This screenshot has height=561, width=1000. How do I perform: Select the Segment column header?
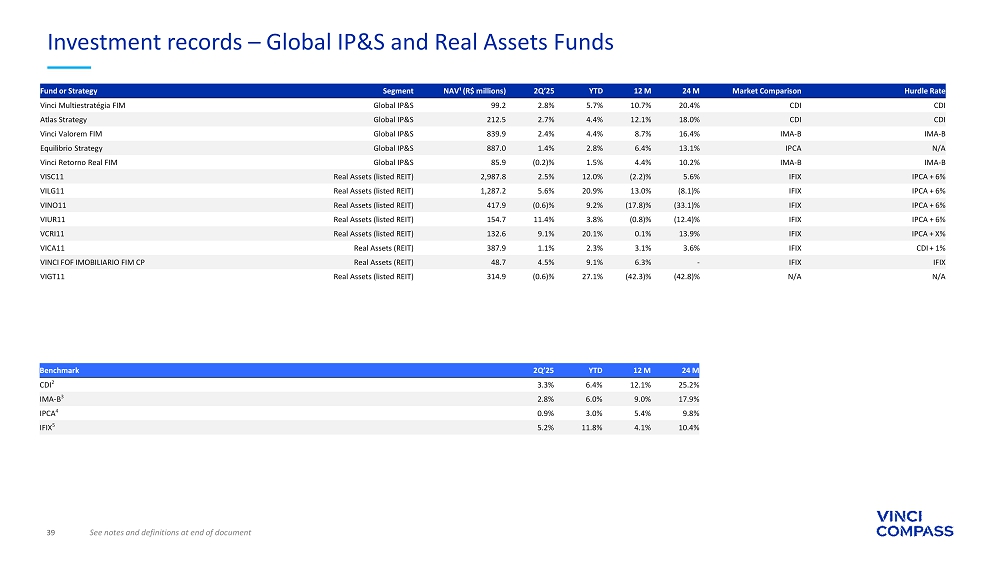click(398, 91)
